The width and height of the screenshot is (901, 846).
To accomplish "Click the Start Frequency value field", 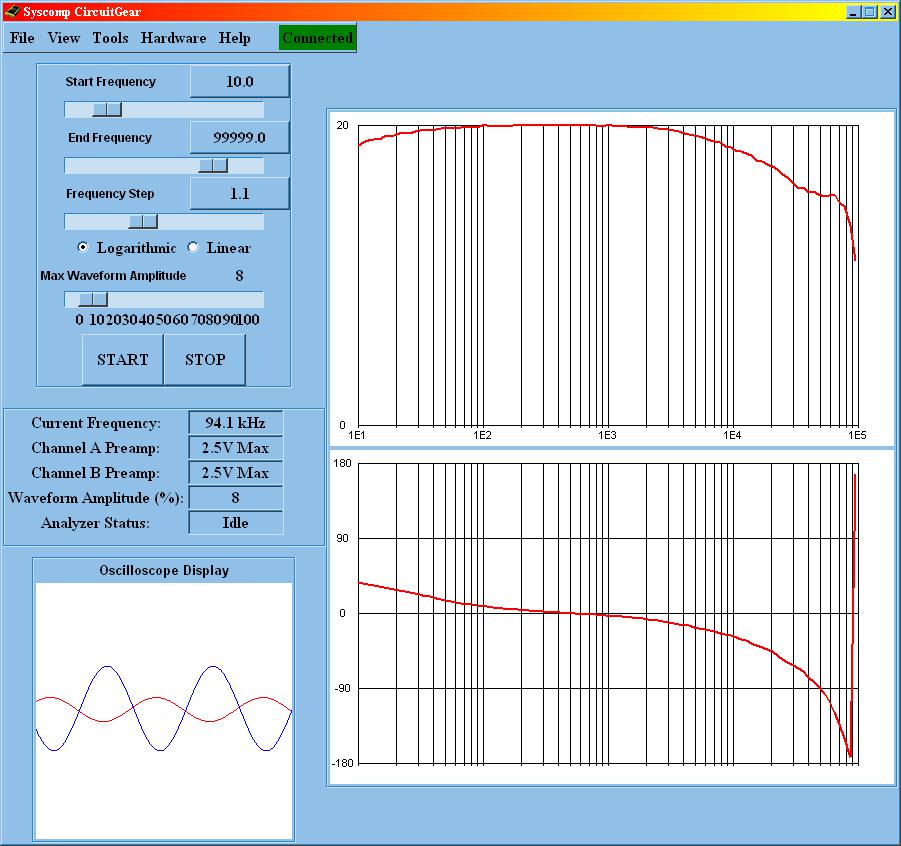I will click(x=240, y=82).
